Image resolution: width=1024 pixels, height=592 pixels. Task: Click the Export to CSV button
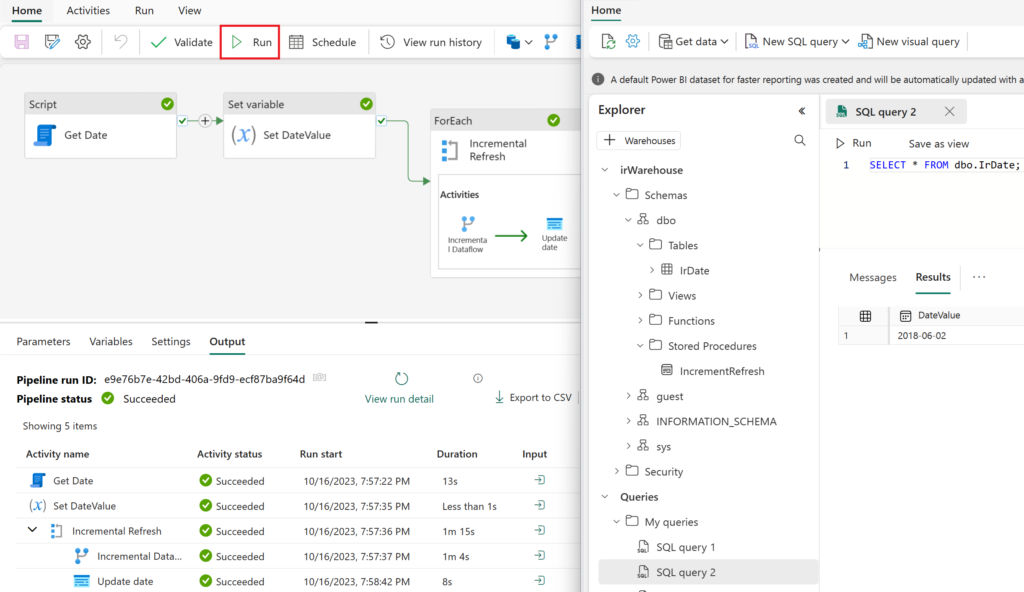533,397
